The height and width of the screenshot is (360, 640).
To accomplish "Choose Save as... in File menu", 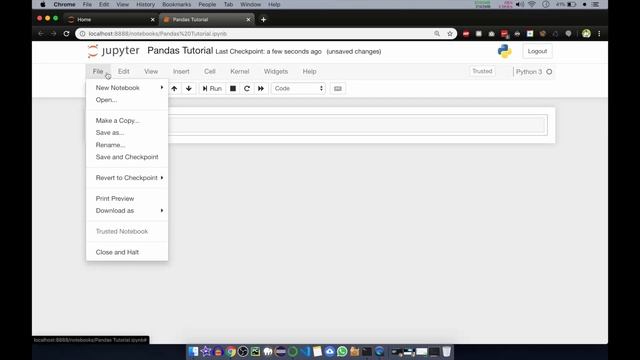I will (127, 133).
